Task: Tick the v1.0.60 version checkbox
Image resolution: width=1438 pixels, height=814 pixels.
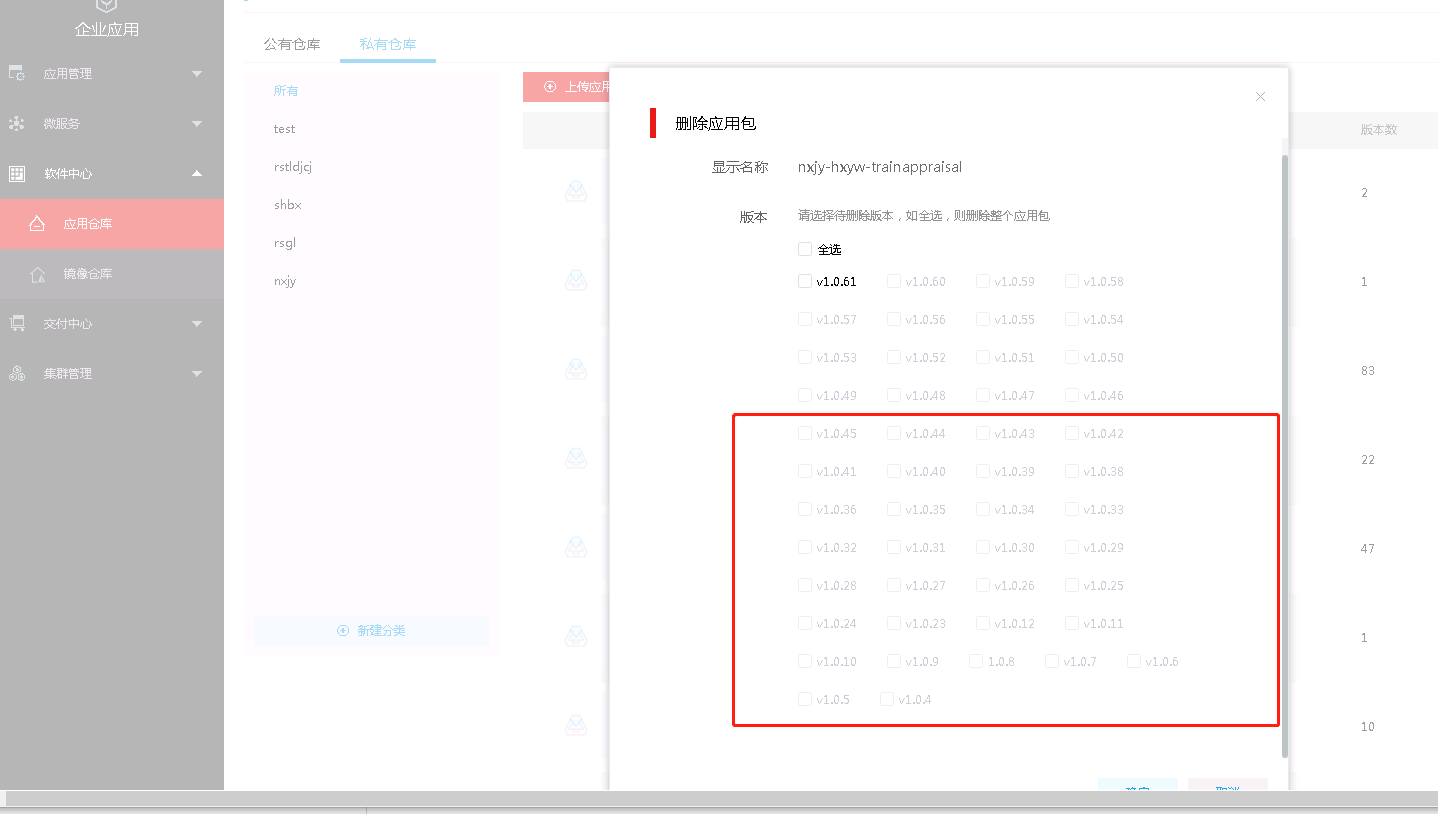Action: pos(894,281)
